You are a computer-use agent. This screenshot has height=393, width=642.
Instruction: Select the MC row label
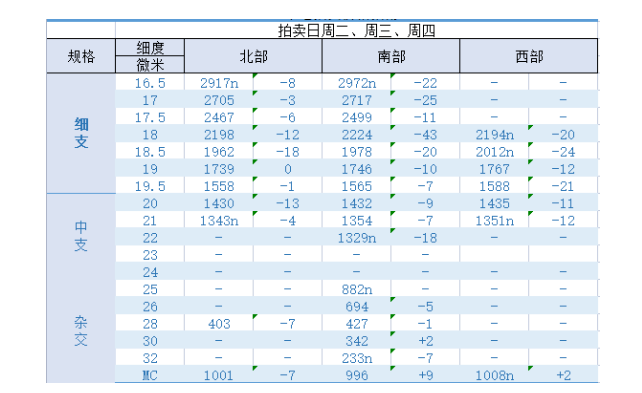[x=150, y=375]
